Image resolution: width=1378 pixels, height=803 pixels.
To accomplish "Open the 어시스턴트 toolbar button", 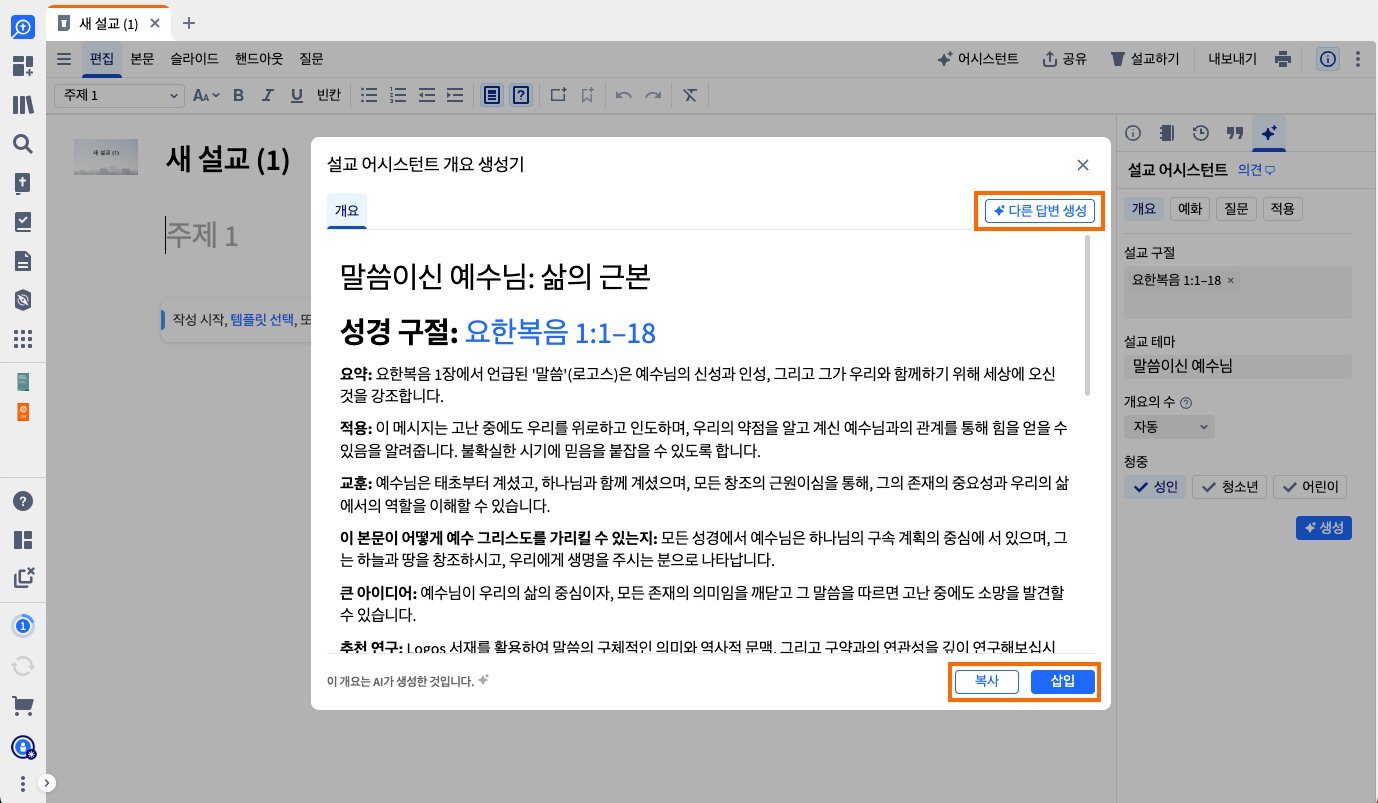I will (x=978, y=59).
